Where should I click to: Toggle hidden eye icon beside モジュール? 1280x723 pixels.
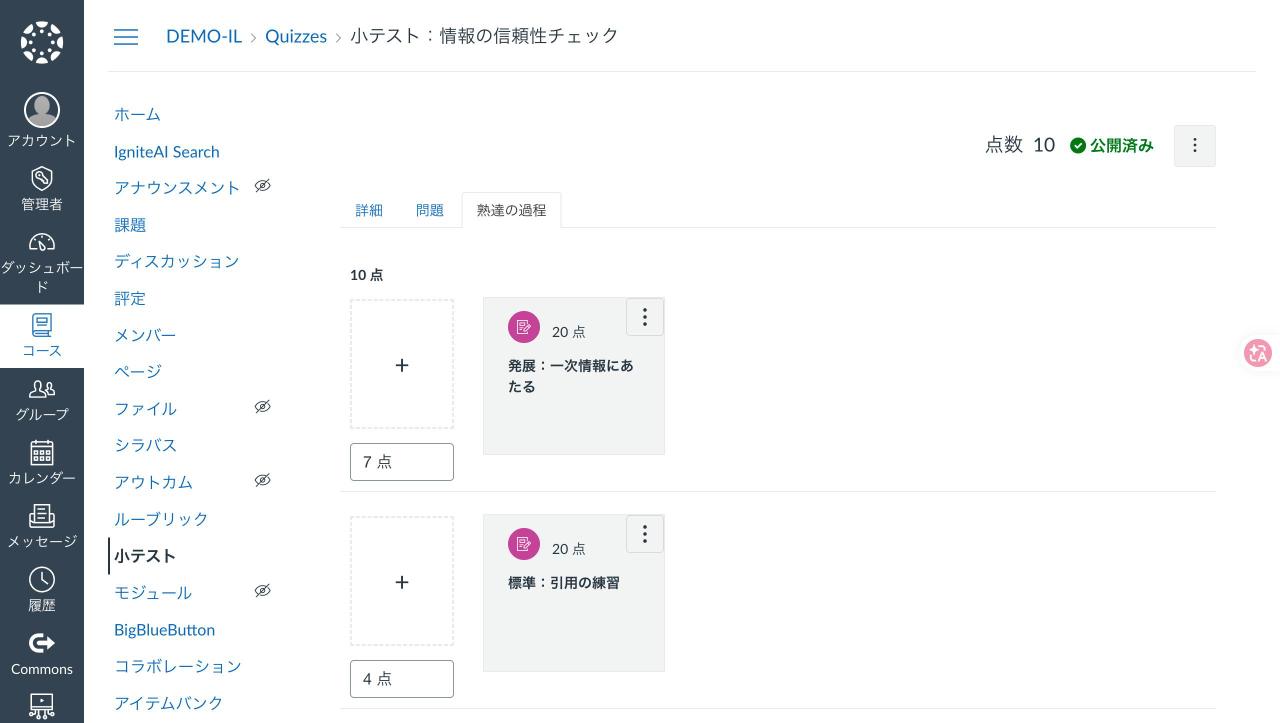pyautogui.click(x=262, y=591)
